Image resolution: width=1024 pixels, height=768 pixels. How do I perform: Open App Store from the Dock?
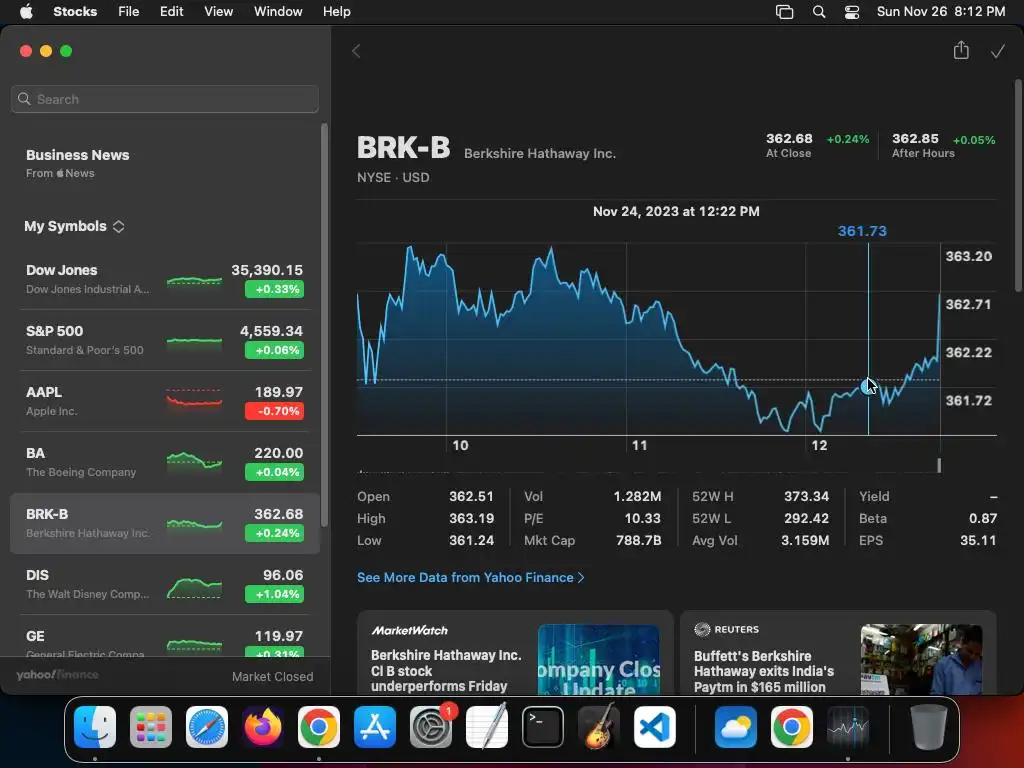375,727
